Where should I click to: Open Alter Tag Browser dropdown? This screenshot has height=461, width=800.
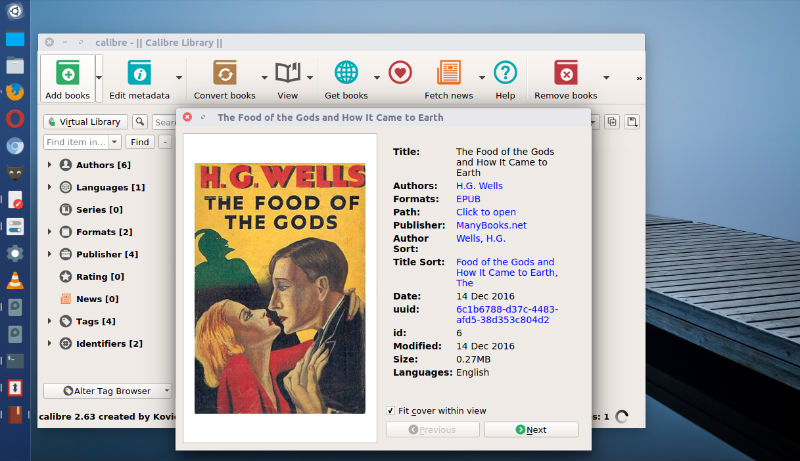(x=167, y=391)
